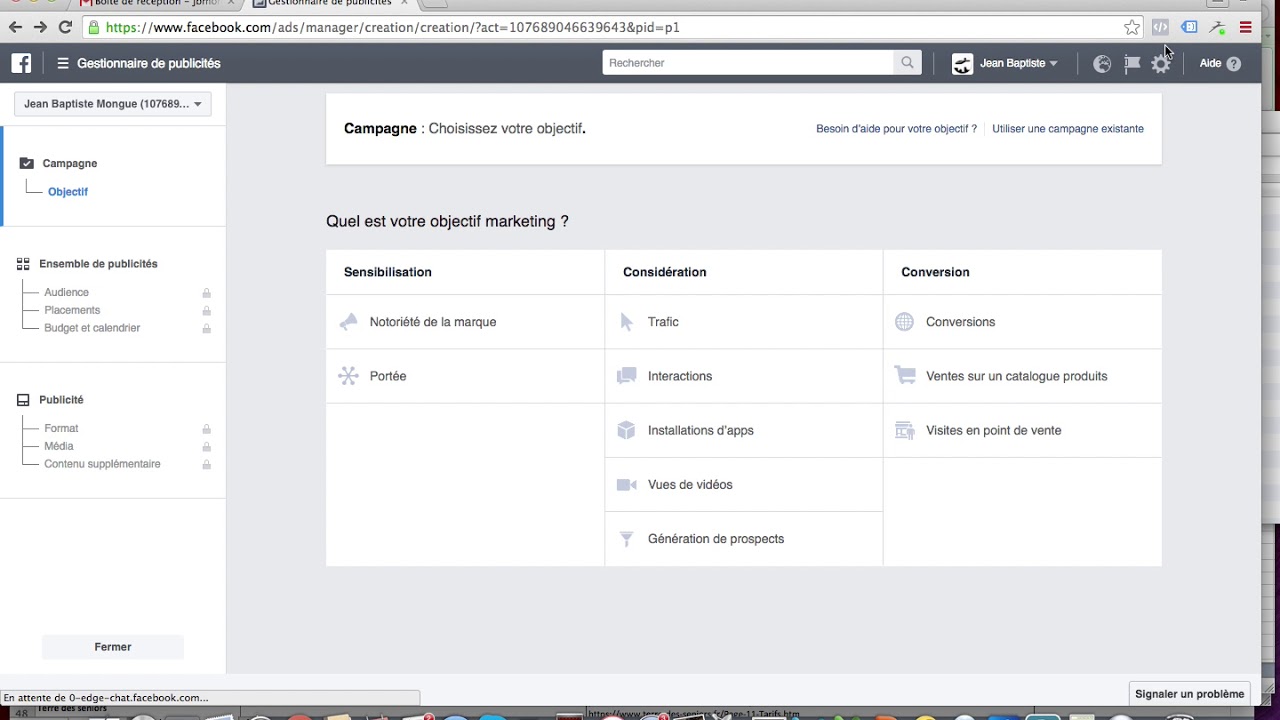Click the Génération de prospects funnel icon

point(627,539)
